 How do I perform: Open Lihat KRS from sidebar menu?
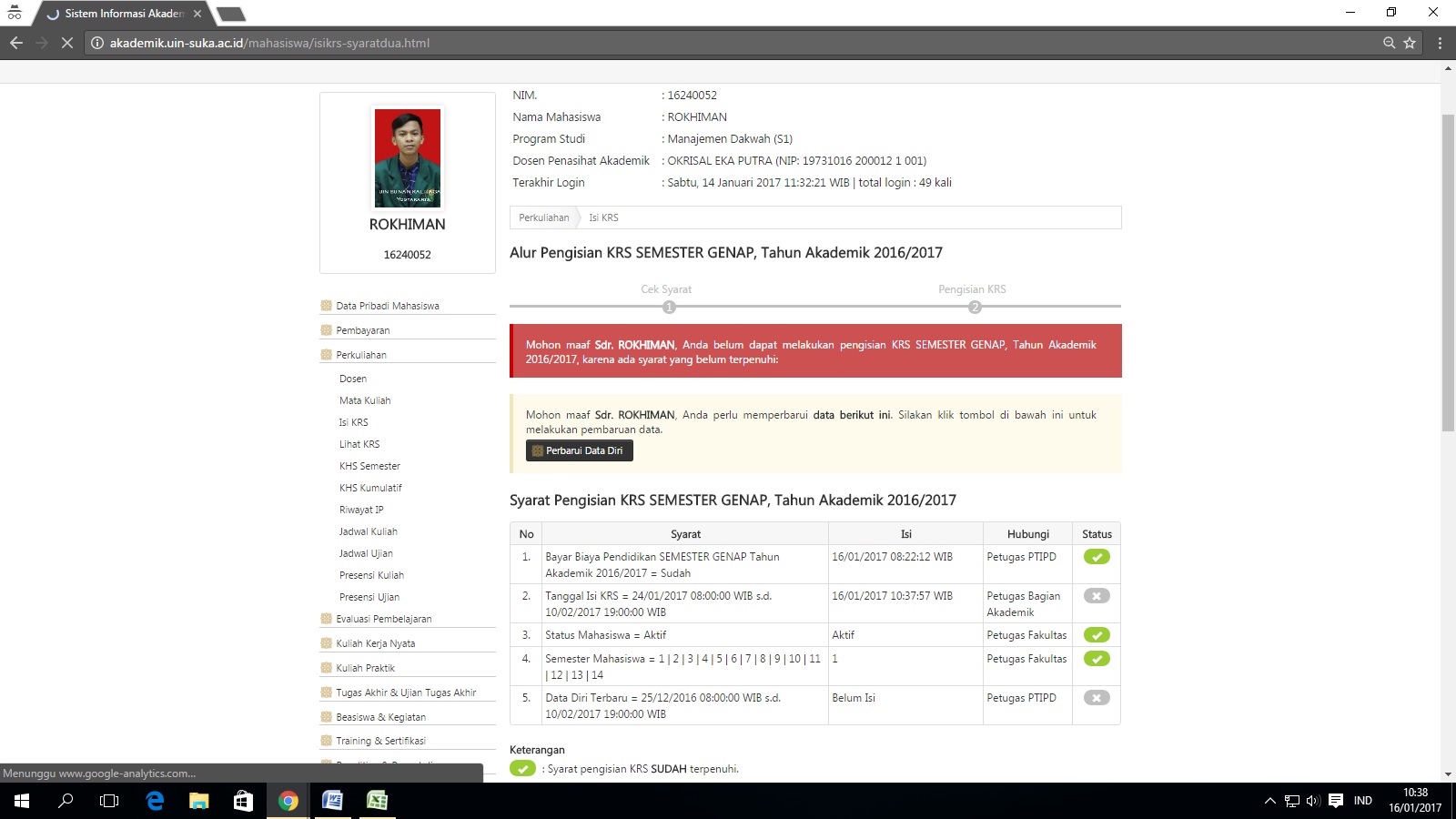point(359,444)
